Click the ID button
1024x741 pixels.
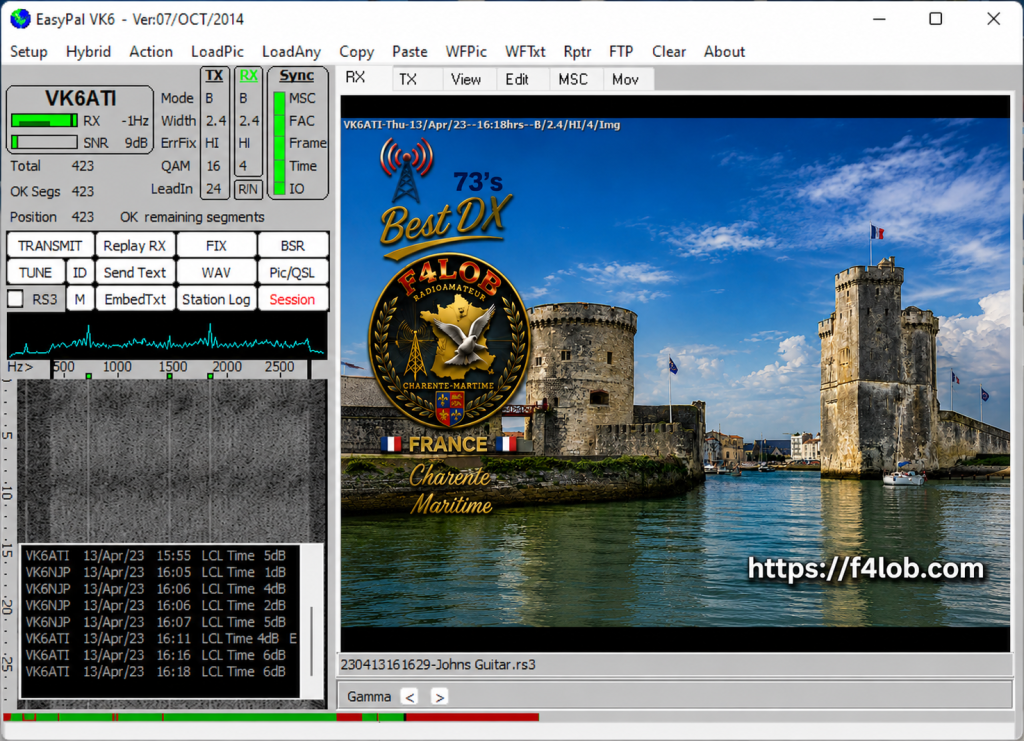point(80,272)
